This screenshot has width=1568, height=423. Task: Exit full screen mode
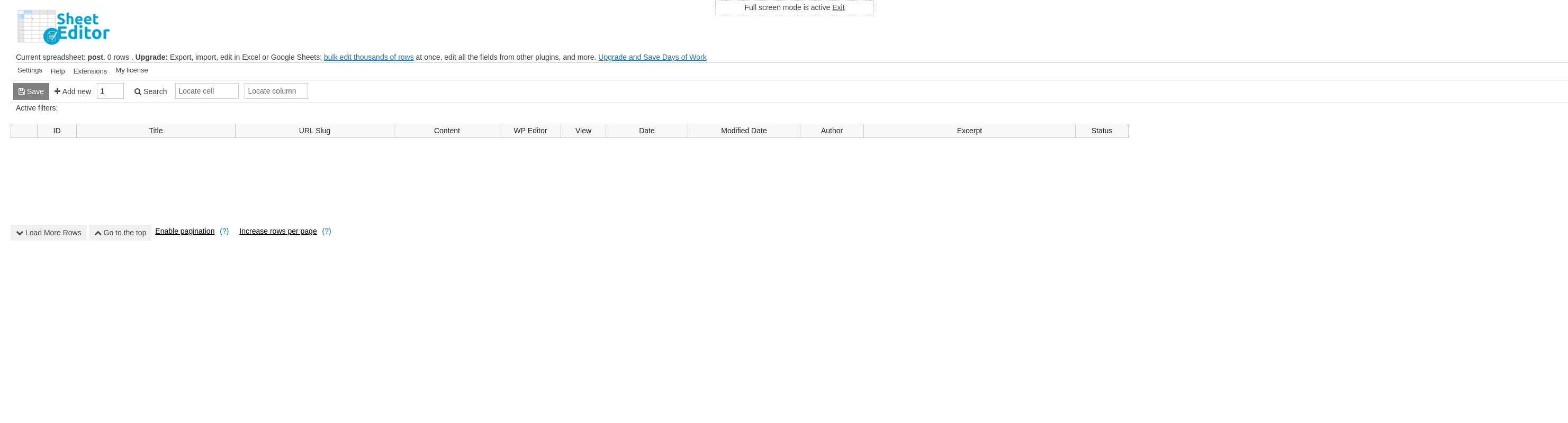(x=838, y=7)
